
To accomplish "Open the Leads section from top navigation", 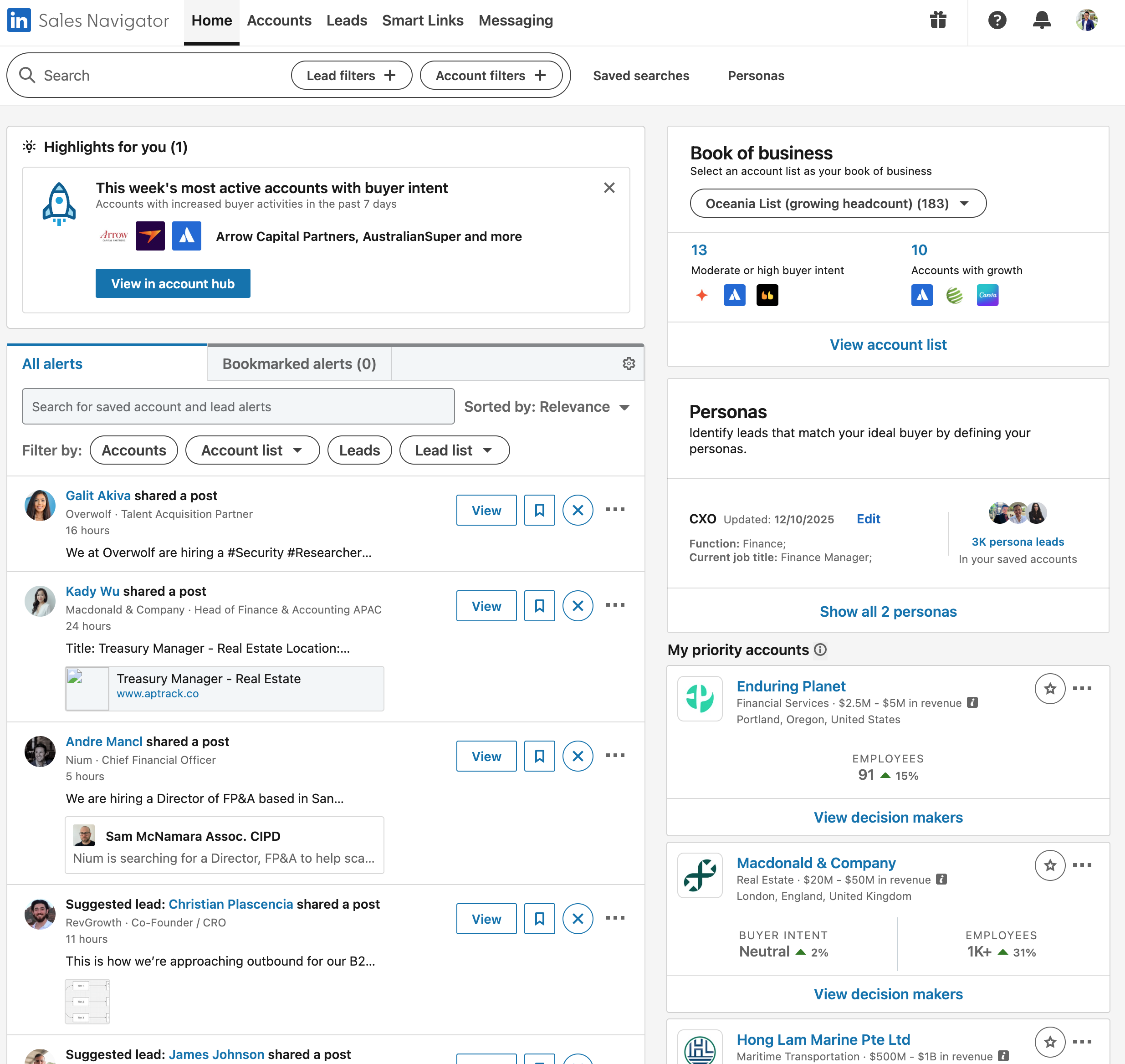I will click(347, 20).
